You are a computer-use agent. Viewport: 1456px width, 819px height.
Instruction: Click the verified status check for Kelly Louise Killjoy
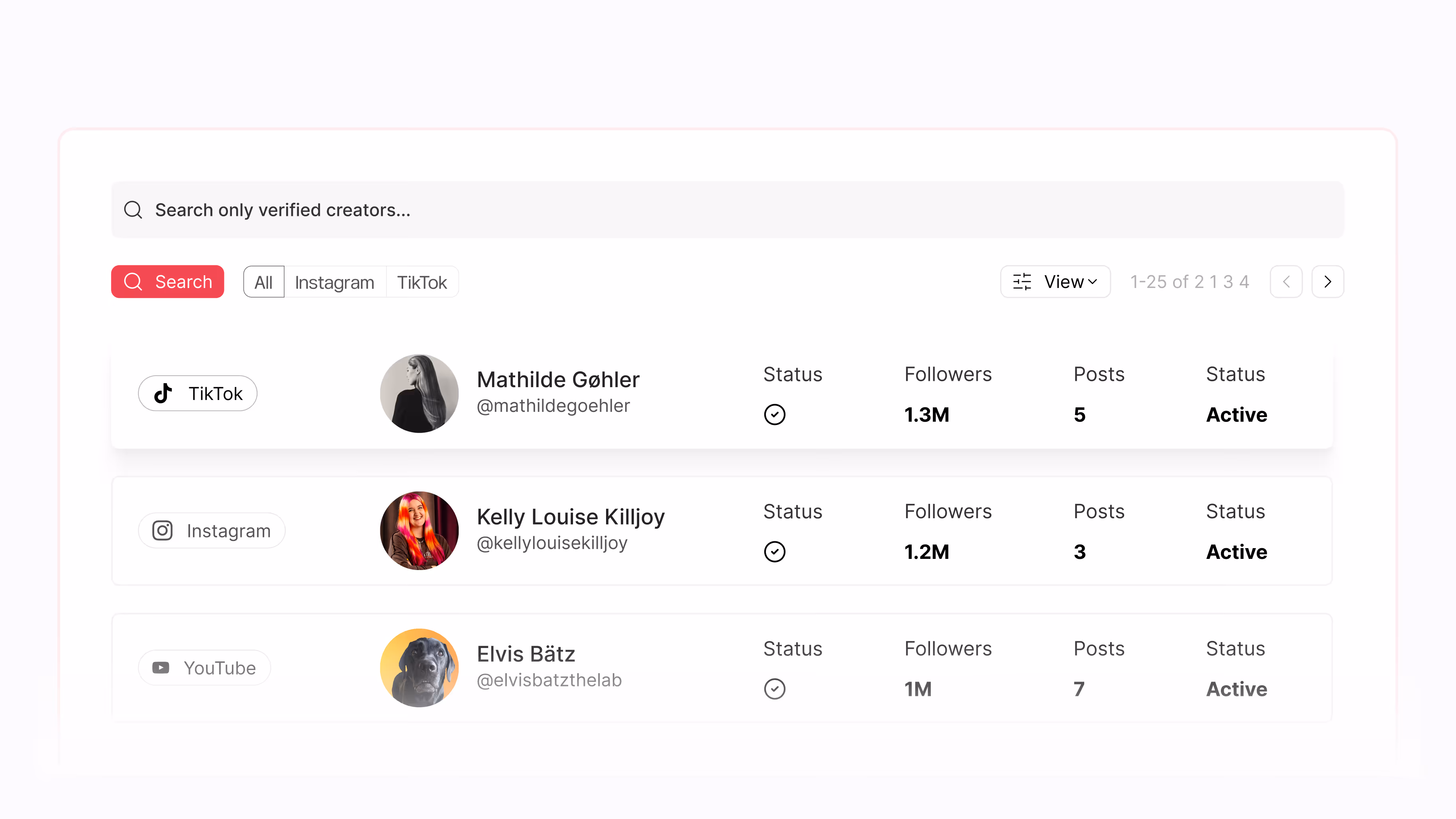775,552
